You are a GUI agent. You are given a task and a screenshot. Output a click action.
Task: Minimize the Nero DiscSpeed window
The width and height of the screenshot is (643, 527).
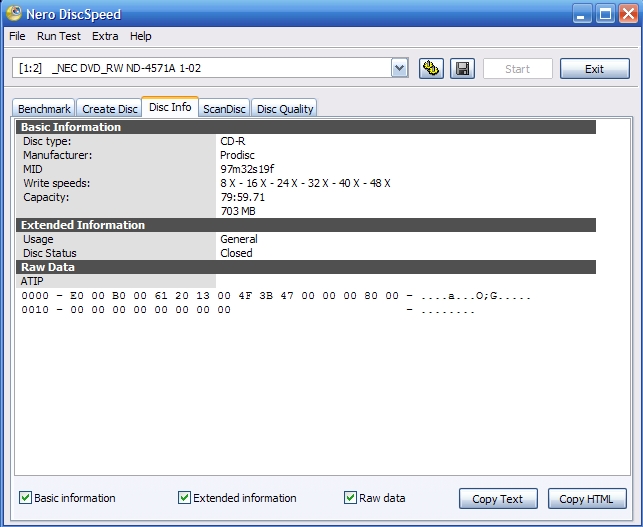click(581, 14)
